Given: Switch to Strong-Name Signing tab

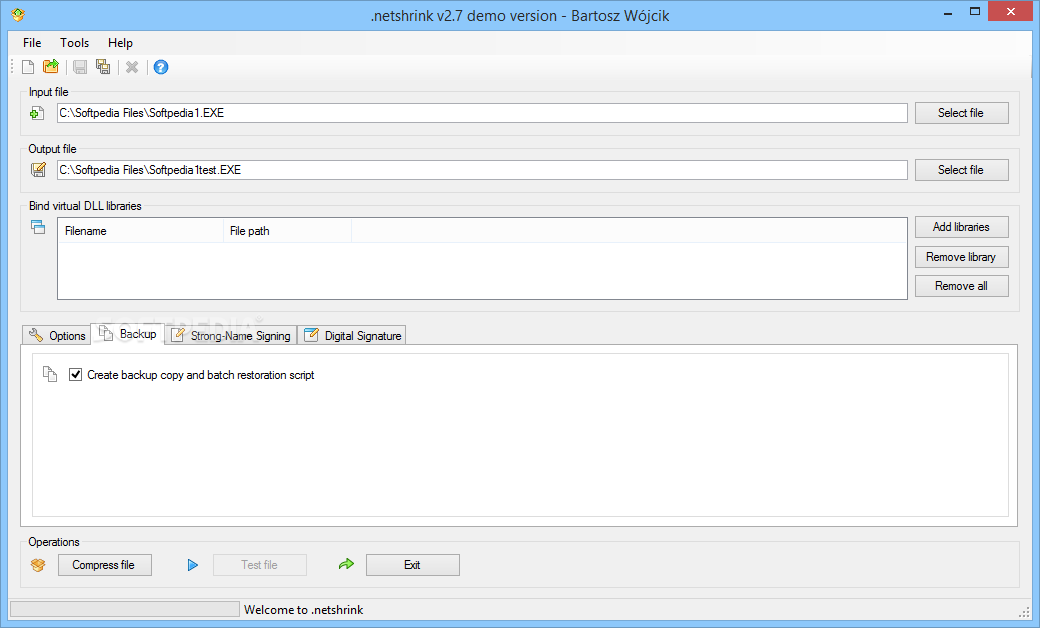Looking at the screenshot, I should tap(231, 336).
